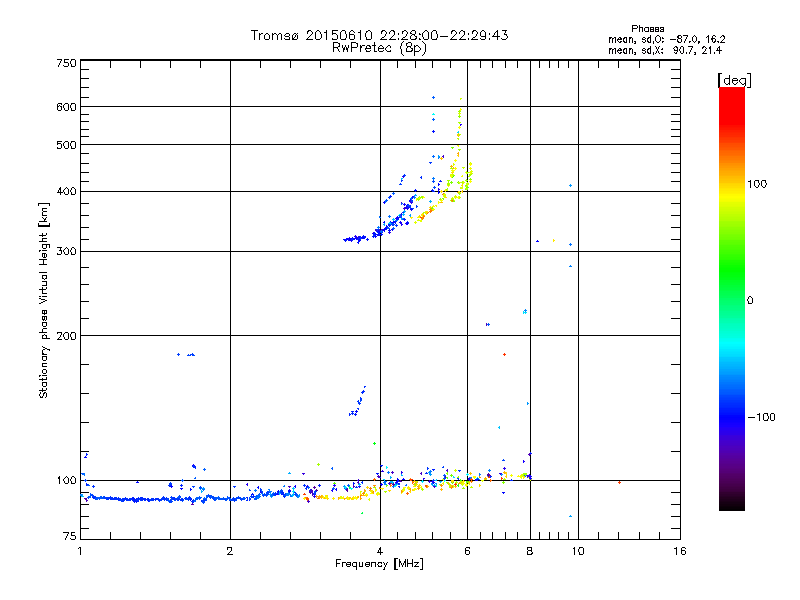Click the y-axis tick label '750'
This screenshot has height=600, width=800.
coord(66,63)
